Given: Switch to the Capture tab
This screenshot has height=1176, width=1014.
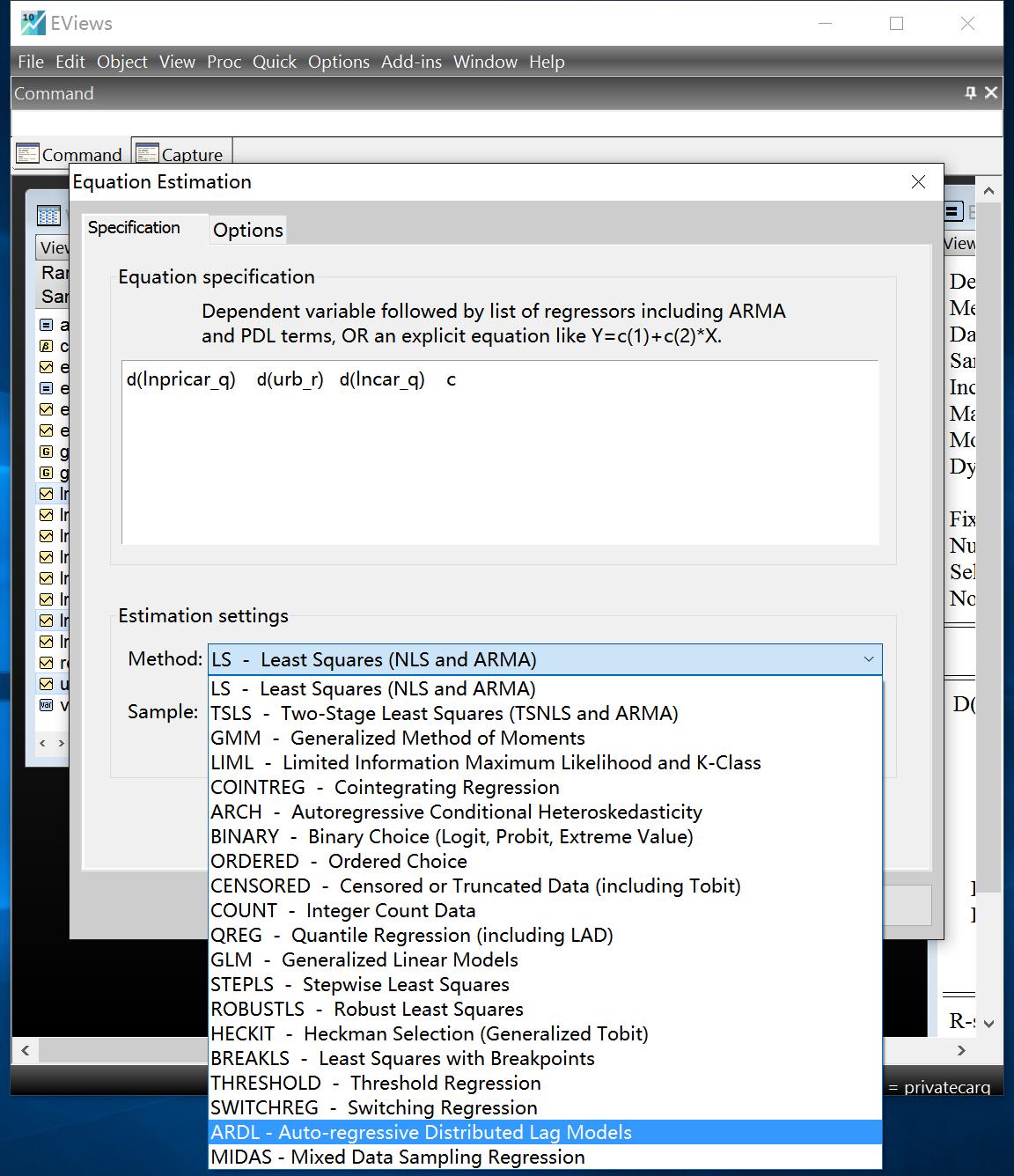Looking at the screenshot, I should (x=181, y=154).
